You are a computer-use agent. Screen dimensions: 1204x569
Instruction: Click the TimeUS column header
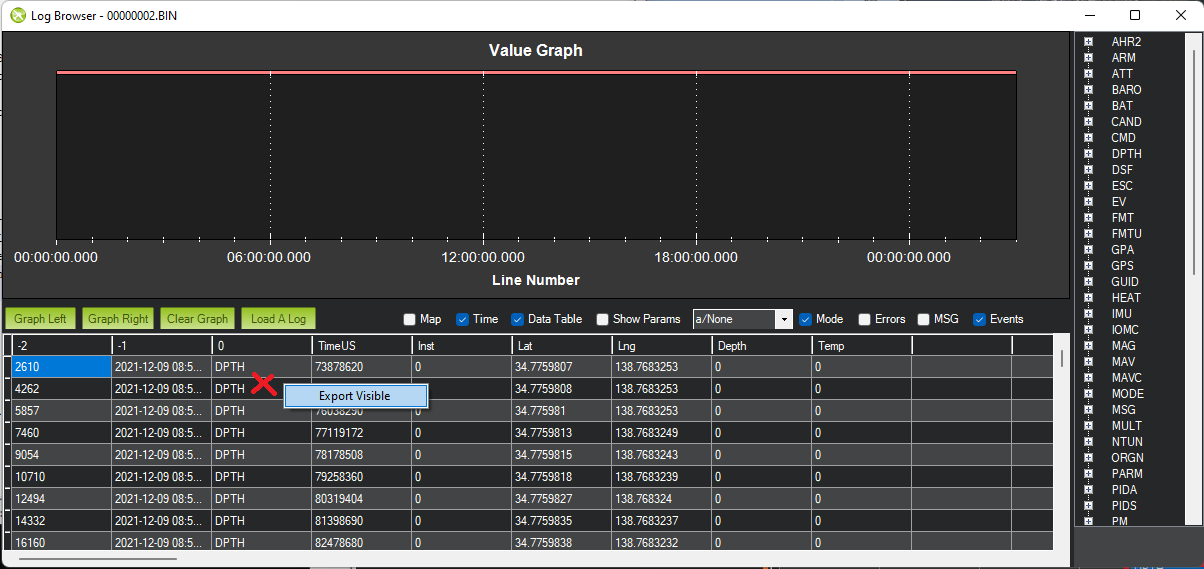360,346
